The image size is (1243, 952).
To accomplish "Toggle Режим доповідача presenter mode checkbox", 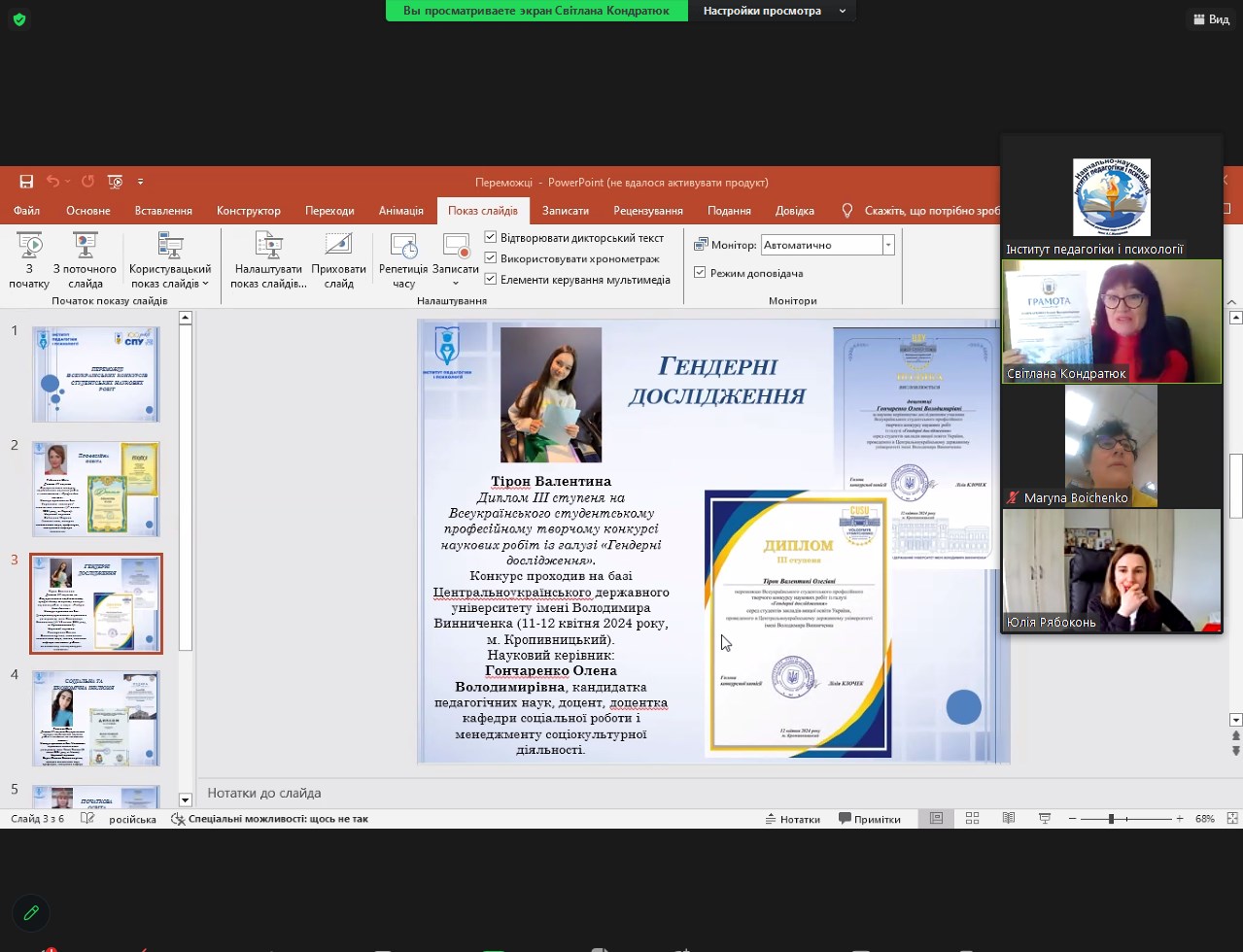I will (700, 273).
